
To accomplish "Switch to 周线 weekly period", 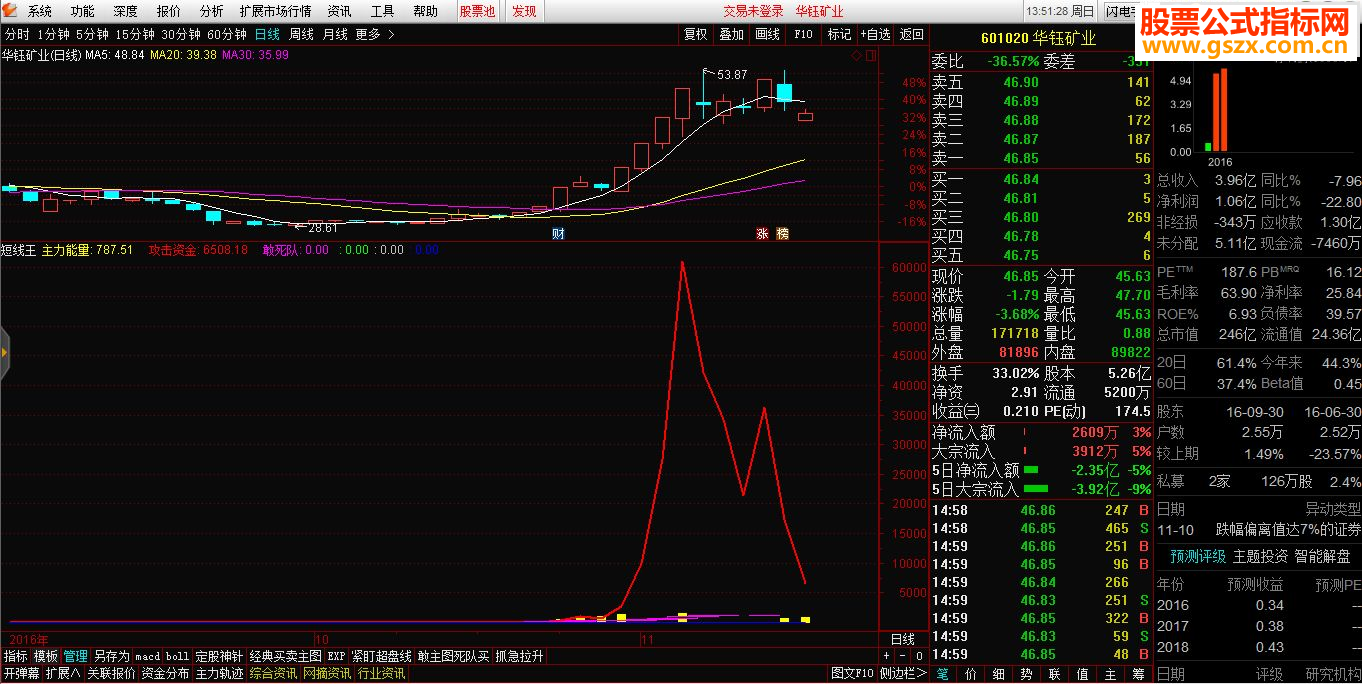I will click(x=301, y=34).
